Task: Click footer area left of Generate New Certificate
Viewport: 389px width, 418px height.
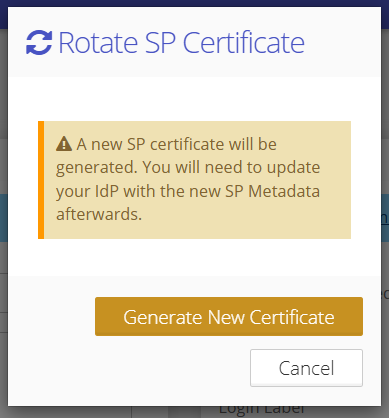Action: (x=52, y=316)
